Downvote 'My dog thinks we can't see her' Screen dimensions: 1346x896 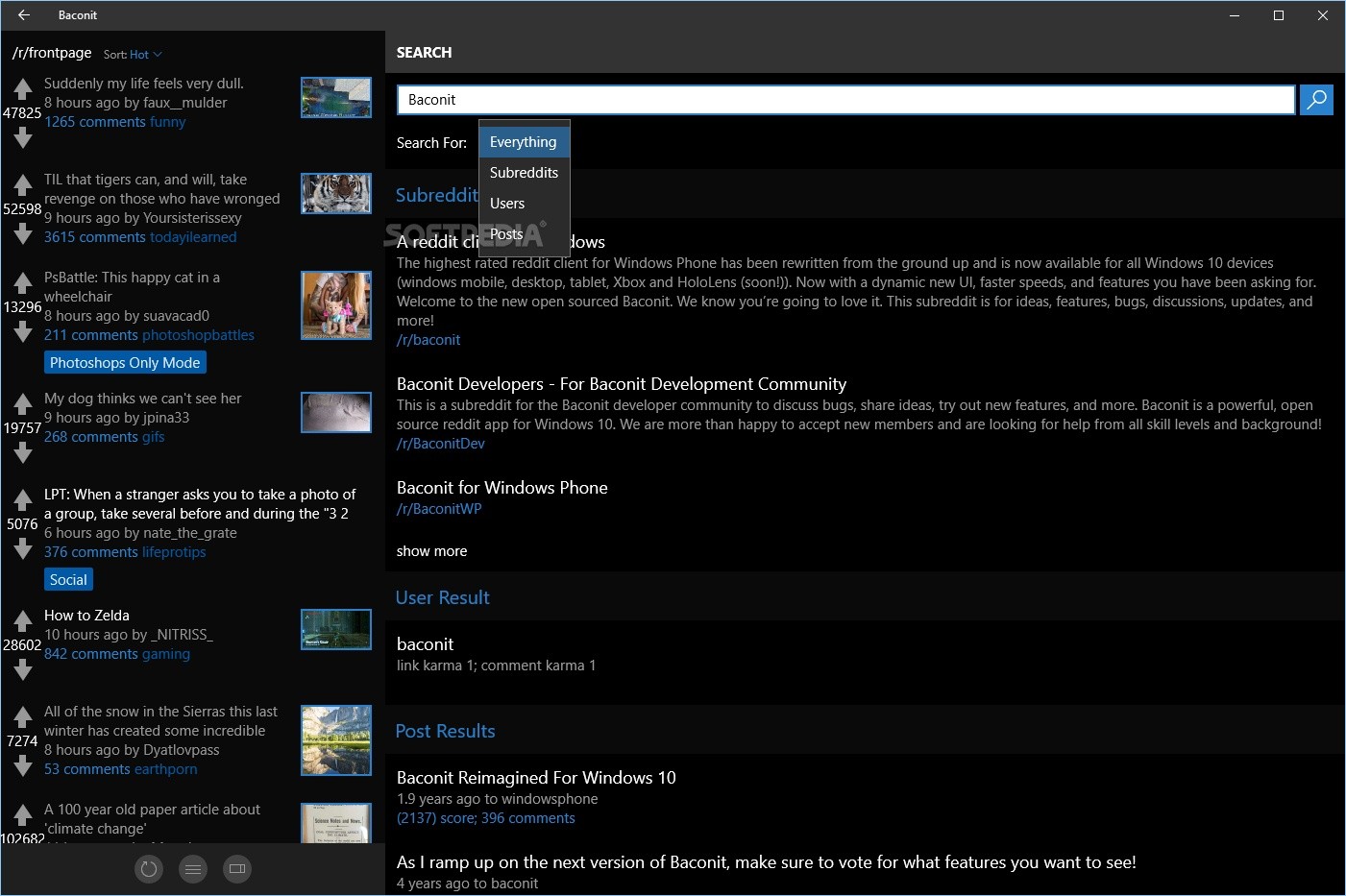click(x=23, y=453)
